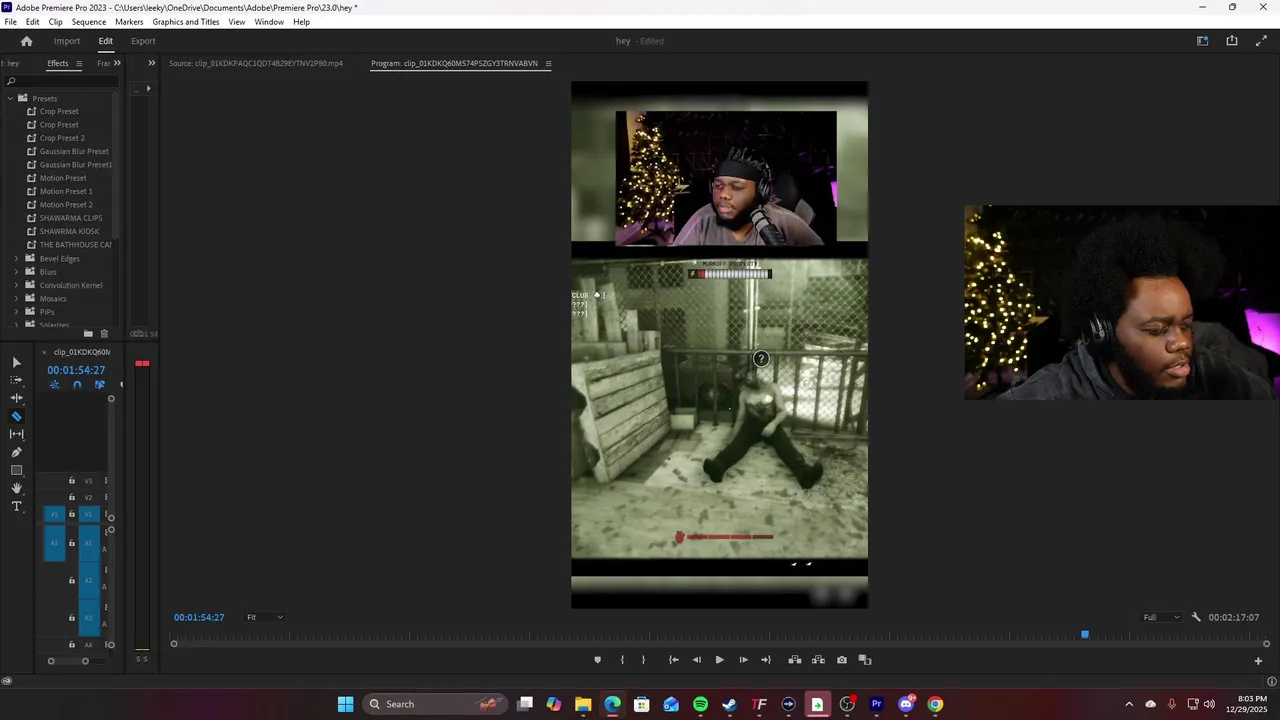Click the Lift button
The height and width of the screenshot is (720, 1280).
[x=795, y=660]
